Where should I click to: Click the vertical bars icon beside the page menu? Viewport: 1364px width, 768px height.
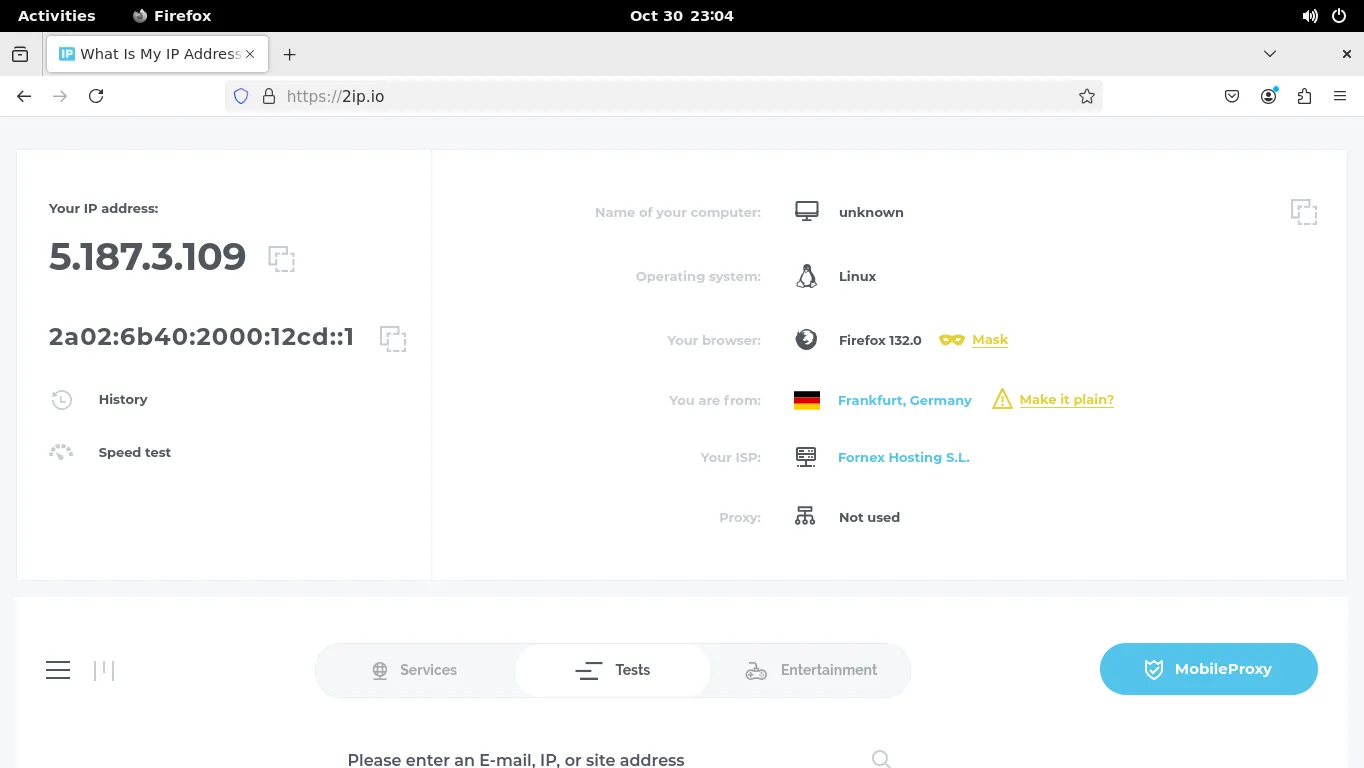pyautogui.click(x=104, y=670)
